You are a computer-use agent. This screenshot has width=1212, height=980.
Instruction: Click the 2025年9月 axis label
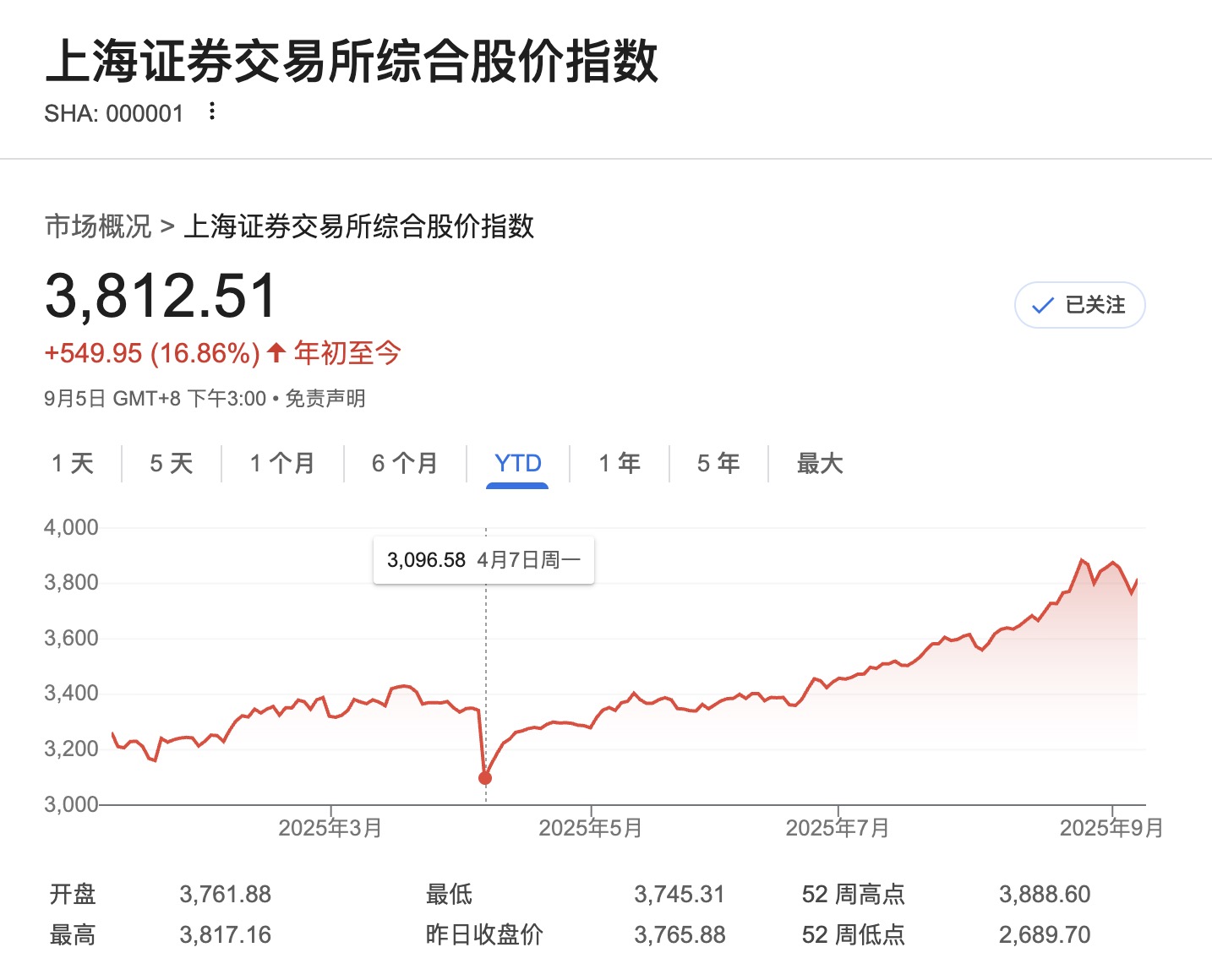pyautogui.click(x=1111, y=828)
